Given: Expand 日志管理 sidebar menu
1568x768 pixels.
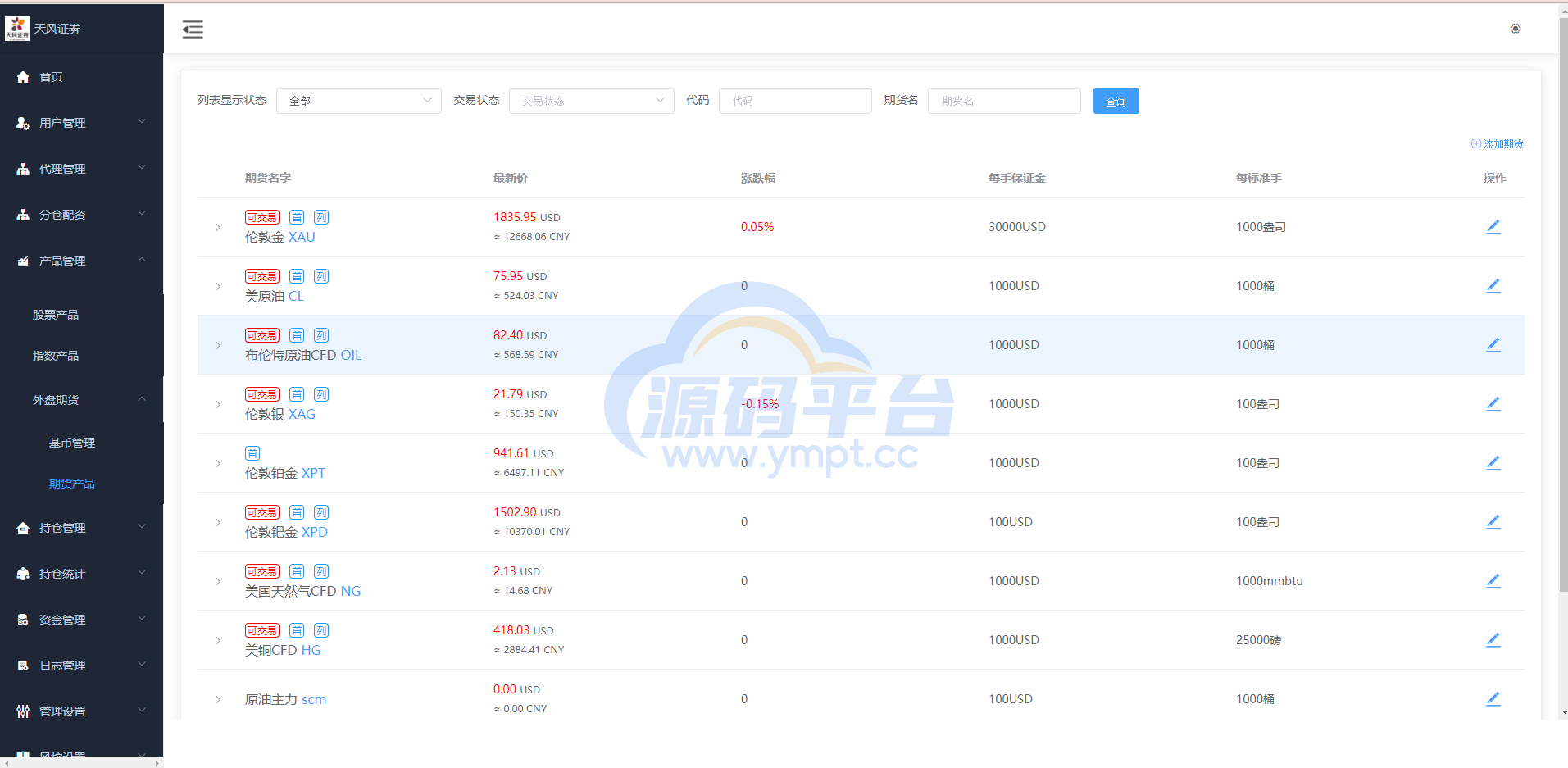Looking at the screenshot, I should [82, 666].
